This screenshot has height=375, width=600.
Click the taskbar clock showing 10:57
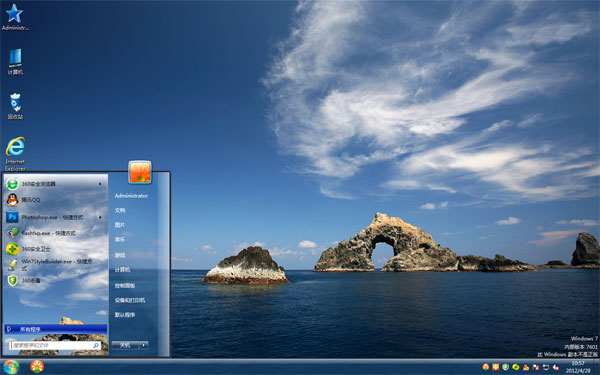click(x=578, y=367)
